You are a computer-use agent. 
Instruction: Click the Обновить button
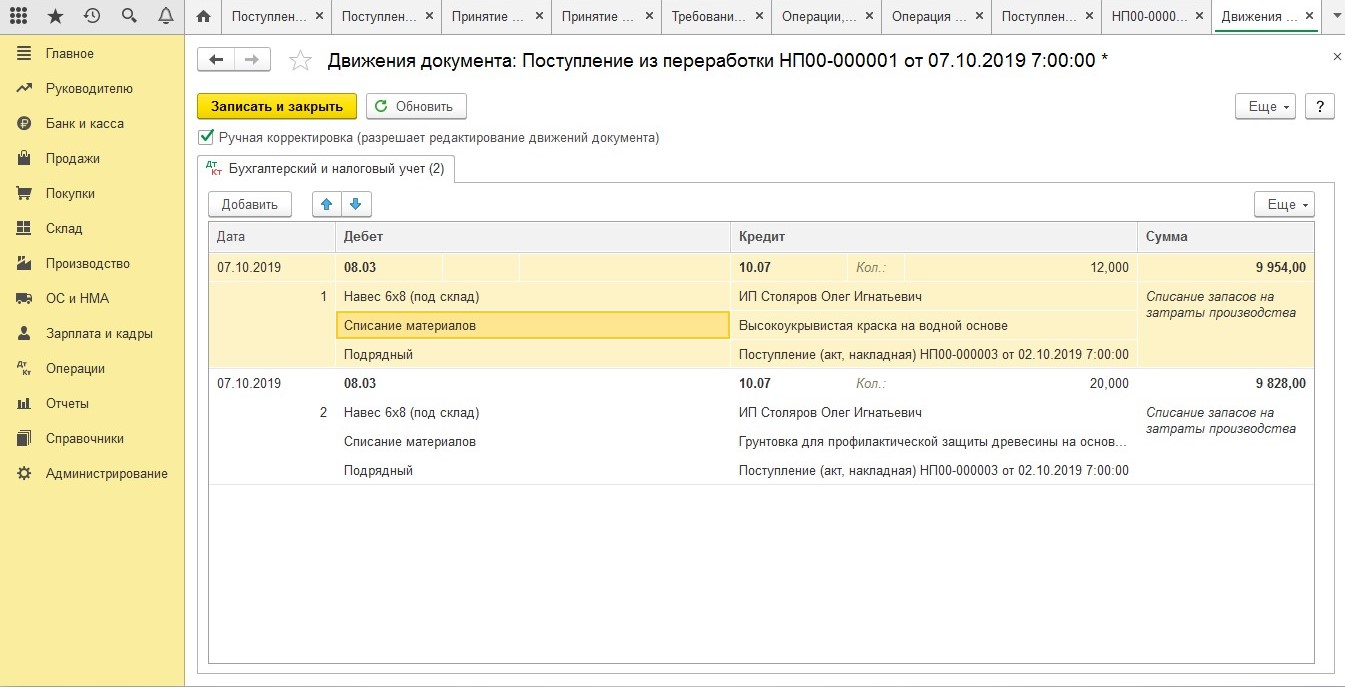click(x=416, y=107)
